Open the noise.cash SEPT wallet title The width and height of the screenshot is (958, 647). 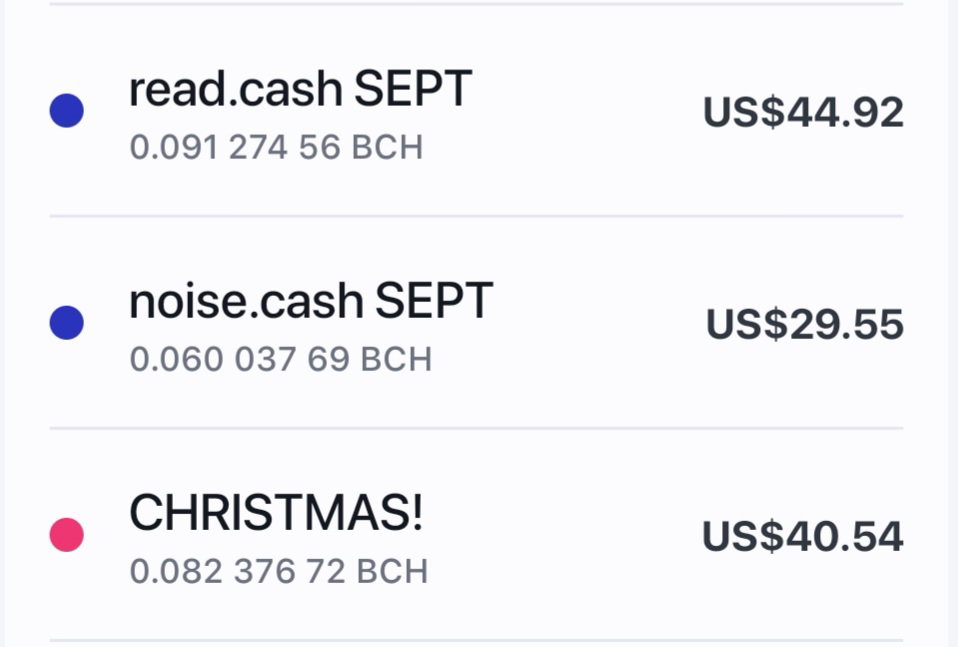coord(312,301)
